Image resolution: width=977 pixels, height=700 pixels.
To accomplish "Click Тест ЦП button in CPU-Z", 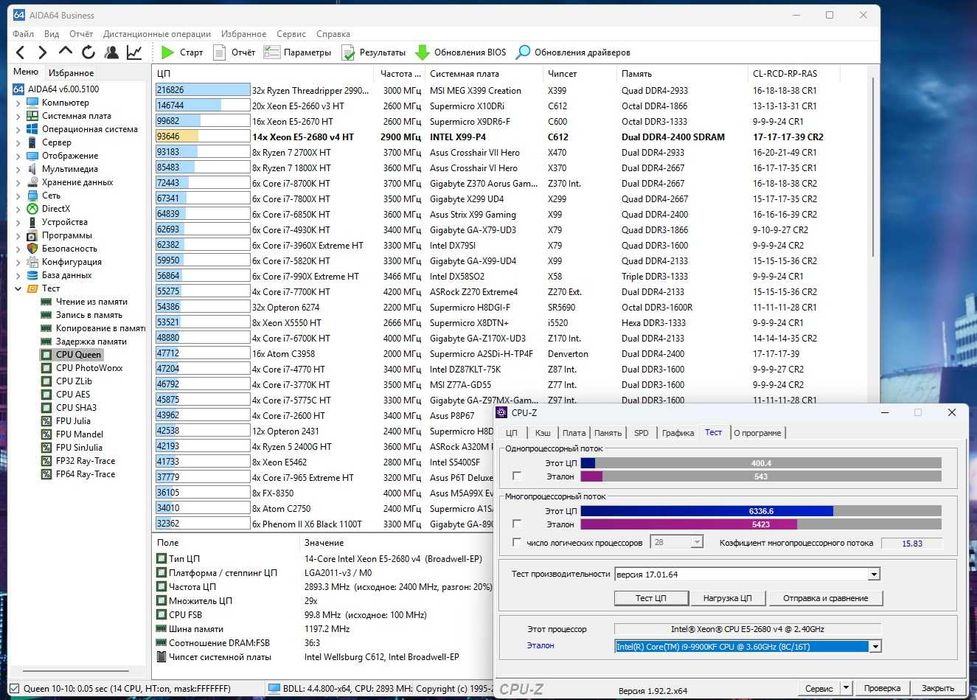I will [651, 598].
